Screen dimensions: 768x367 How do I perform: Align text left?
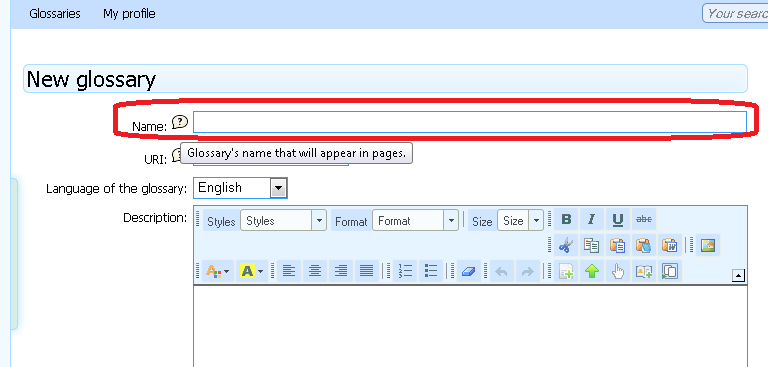(x=289, y=271)
